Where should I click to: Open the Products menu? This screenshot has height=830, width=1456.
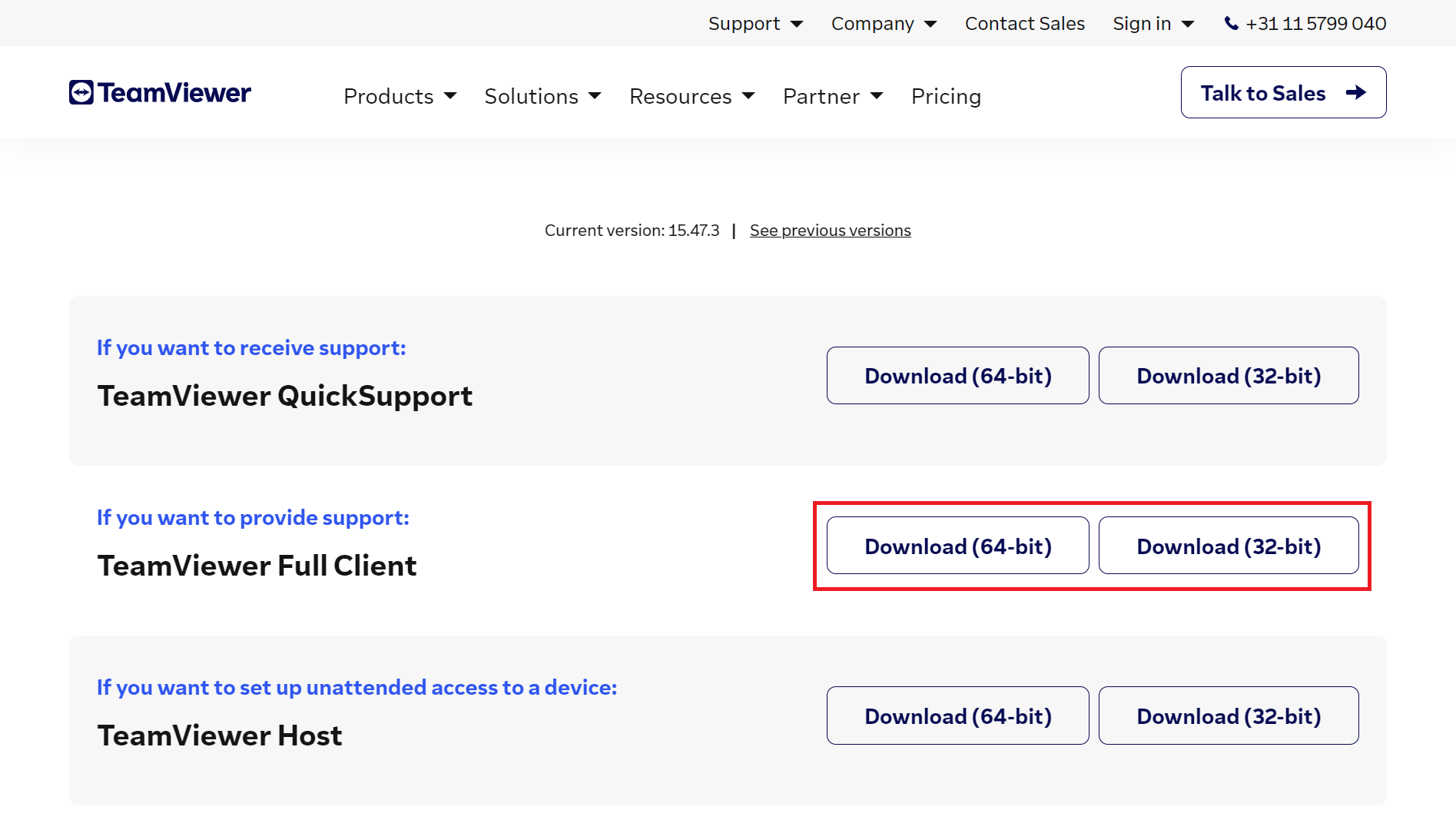(400, 96)
